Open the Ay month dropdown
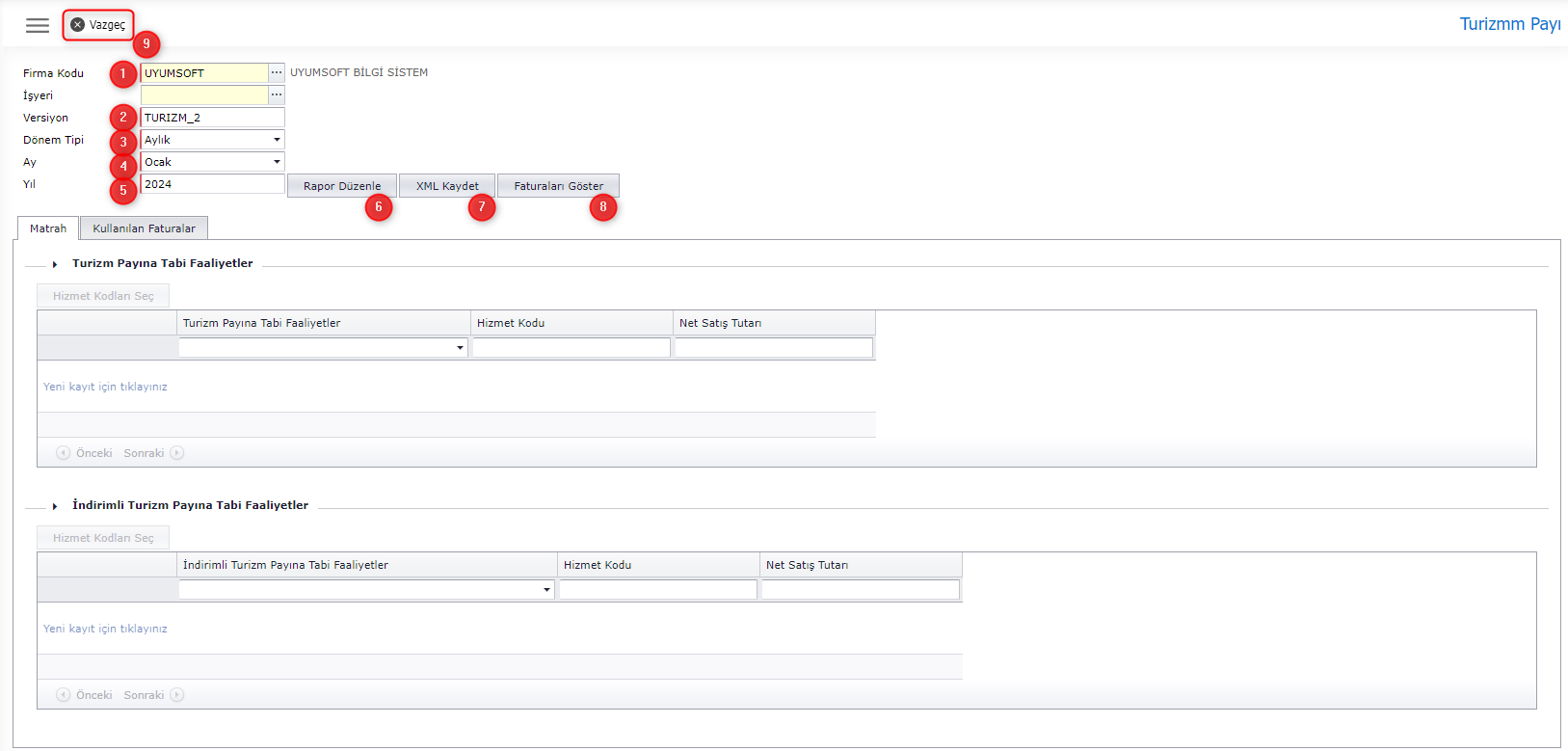 point(277,162)
